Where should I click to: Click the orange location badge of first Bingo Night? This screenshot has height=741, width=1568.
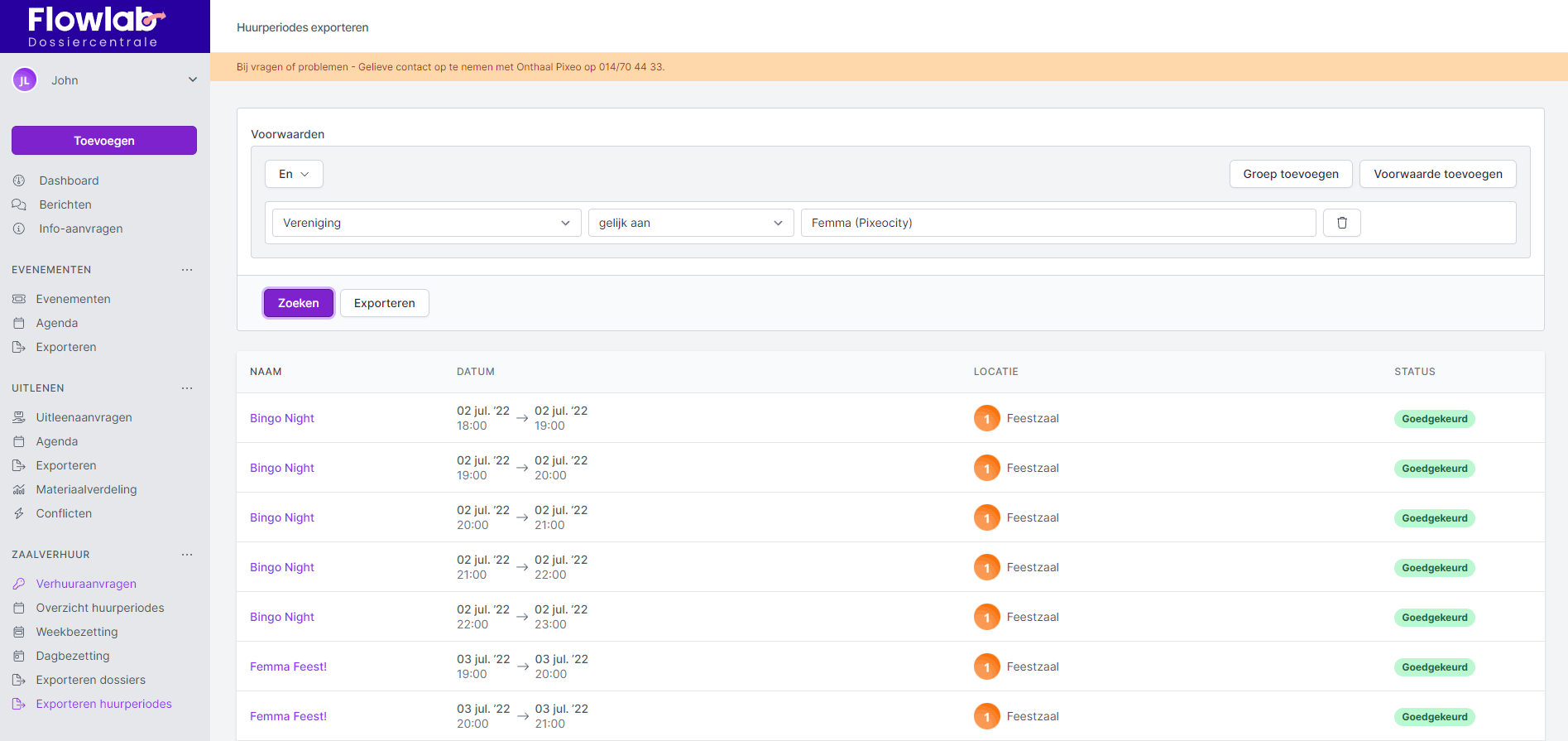click(x=986, y=418)
